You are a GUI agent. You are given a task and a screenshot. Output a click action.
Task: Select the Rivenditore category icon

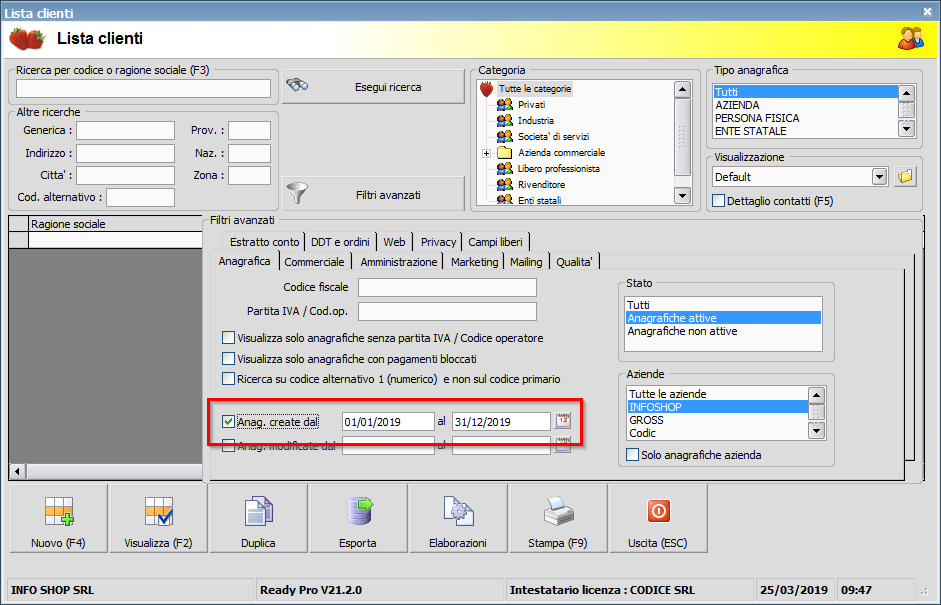pos(505,184)
